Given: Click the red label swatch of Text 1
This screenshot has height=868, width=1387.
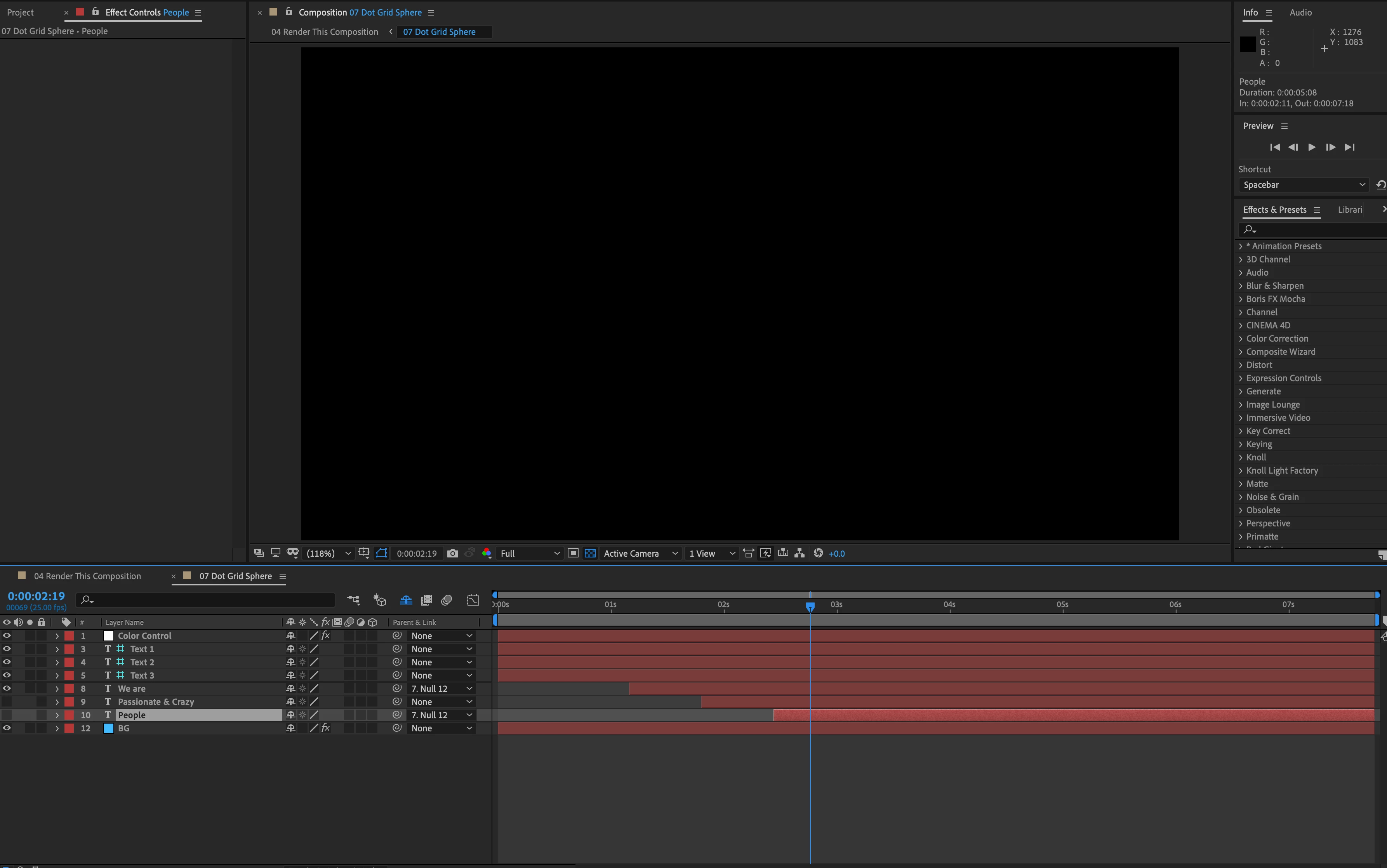Looking at the screenshot, I should 69,649.
